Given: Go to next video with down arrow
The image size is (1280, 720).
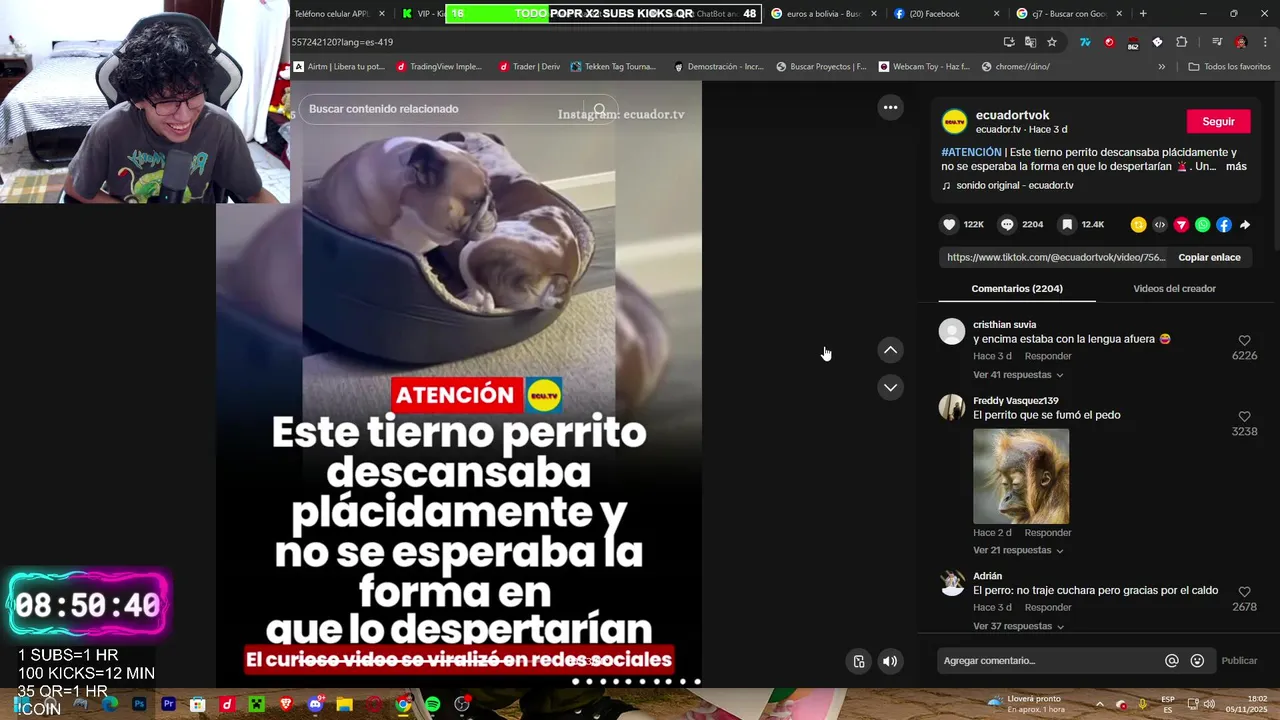Looking at the screenshot, I should coord(890,387).
